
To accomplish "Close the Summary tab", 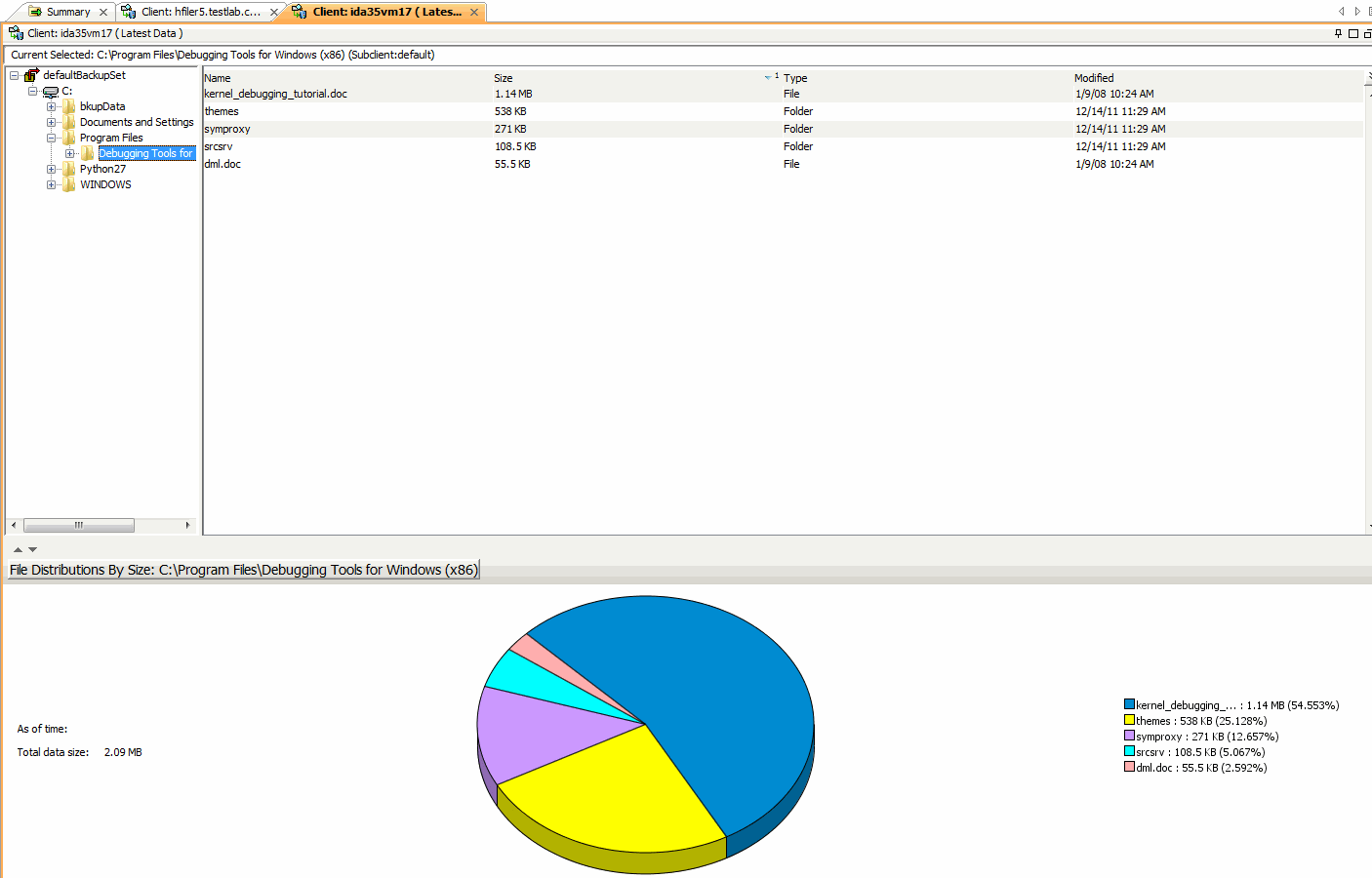I will click(x=103, y=13).
